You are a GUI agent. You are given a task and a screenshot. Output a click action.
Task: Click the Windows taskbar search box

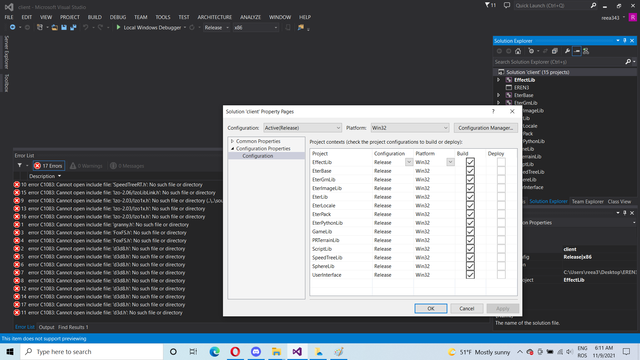[91, 351]
